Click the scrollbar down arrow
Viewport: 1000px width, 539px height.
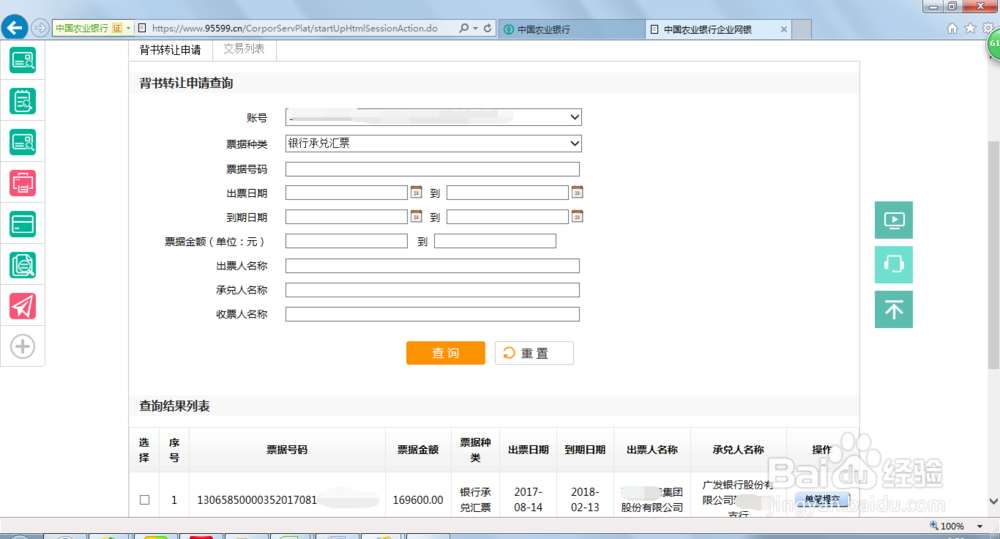[x=993, y=501]
